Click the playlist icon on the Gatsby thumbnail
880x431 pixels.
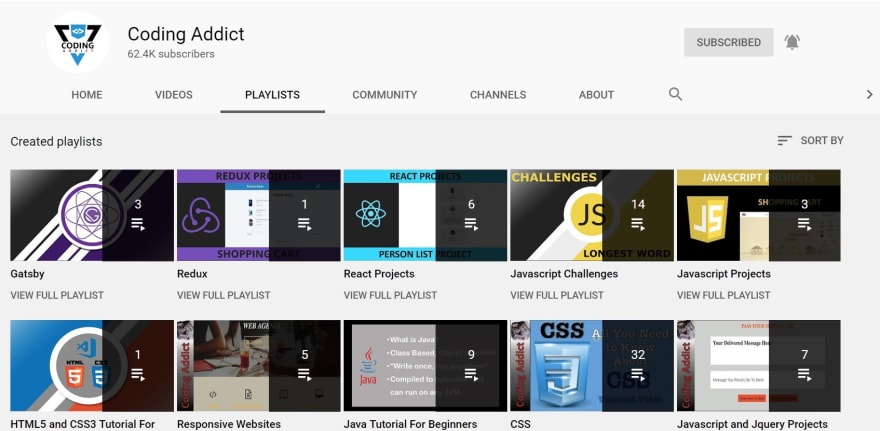tap(138, 224)
